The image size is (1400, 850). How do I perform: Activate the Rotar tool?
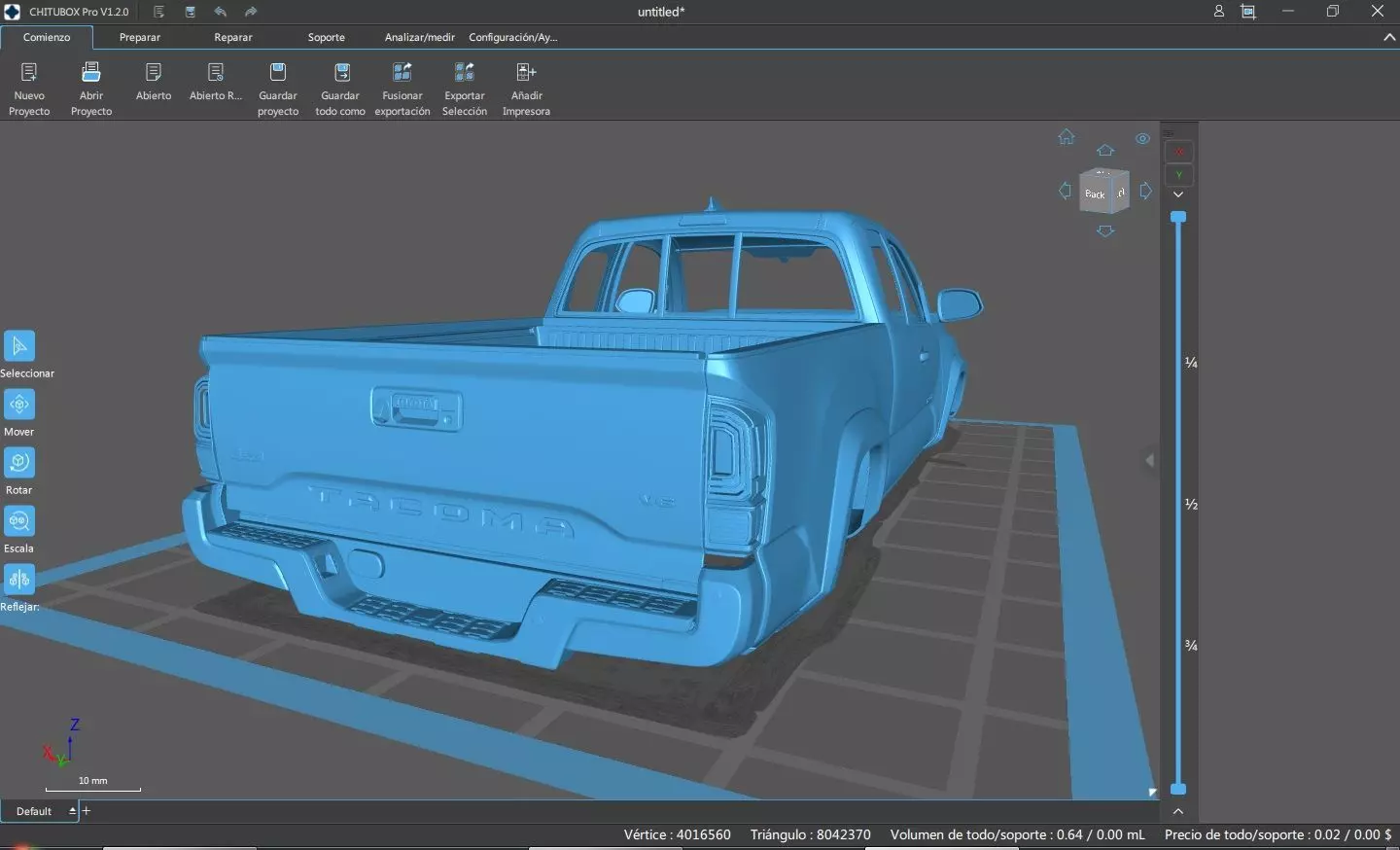click(x=19, y=463)
